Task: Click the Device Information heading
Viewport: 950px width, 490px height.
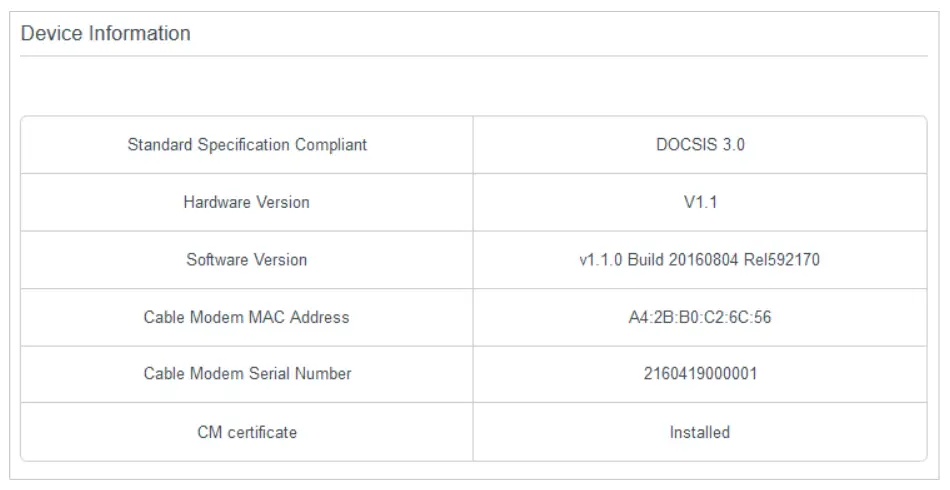Action: (x=105, y=33)
